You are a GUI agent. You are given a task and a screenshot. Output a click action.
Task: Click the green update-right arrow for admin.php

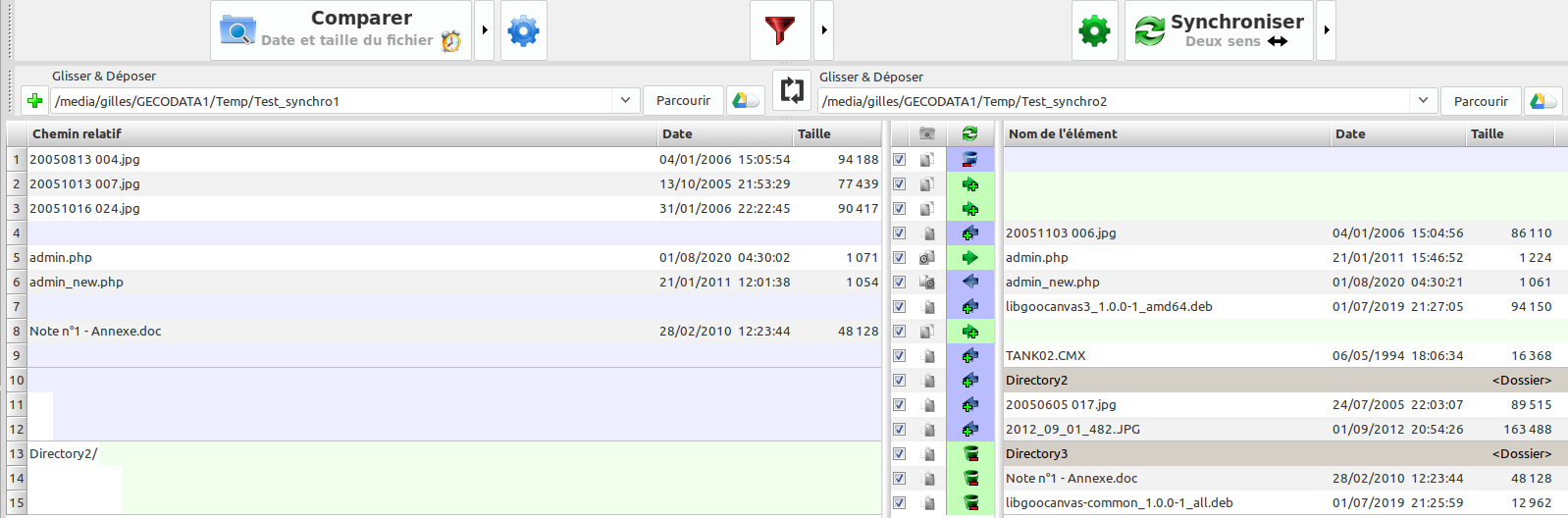pyautogui.click(x=969, y=257)
